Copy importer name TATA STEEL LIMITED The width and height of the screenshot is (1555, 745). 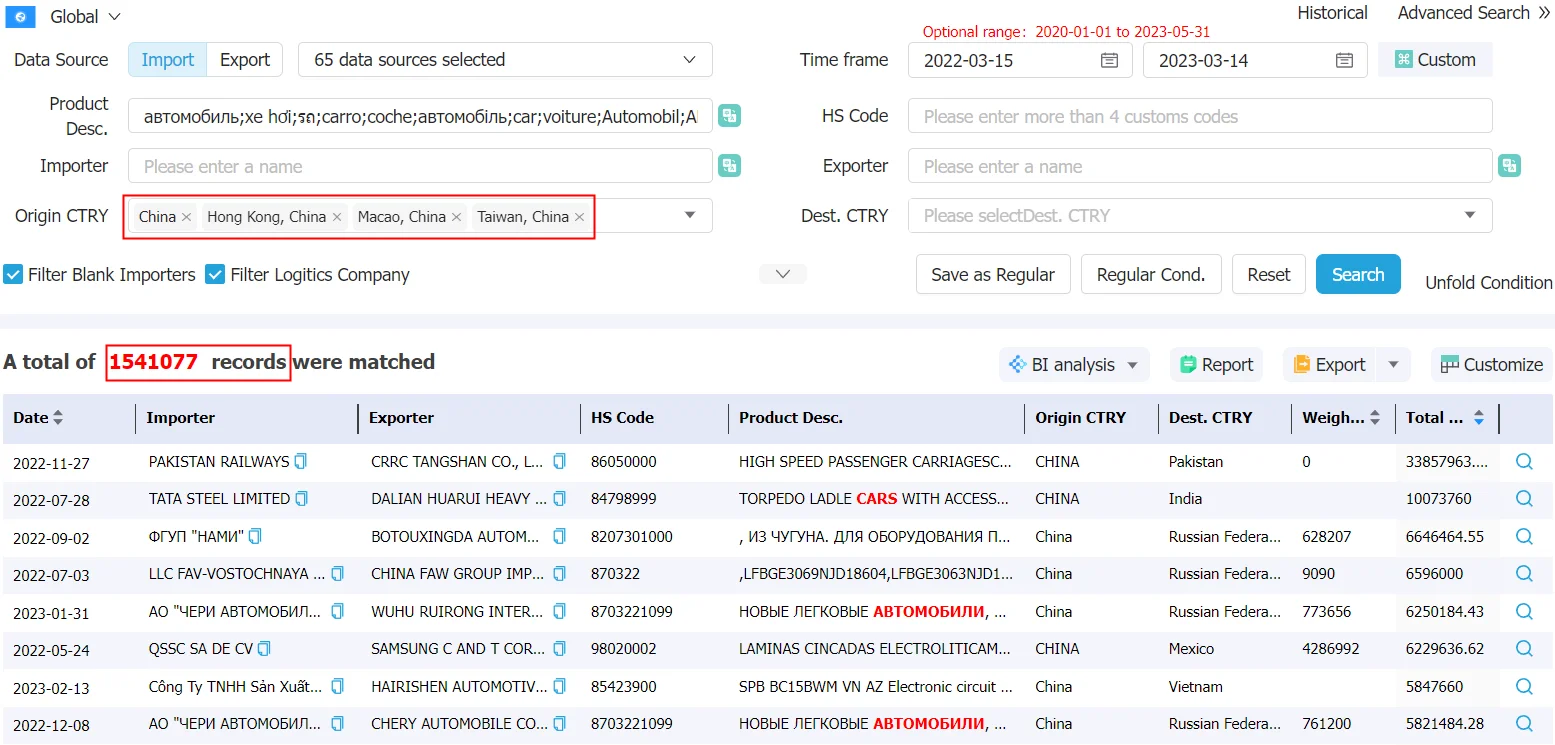(x=302, y=499)
